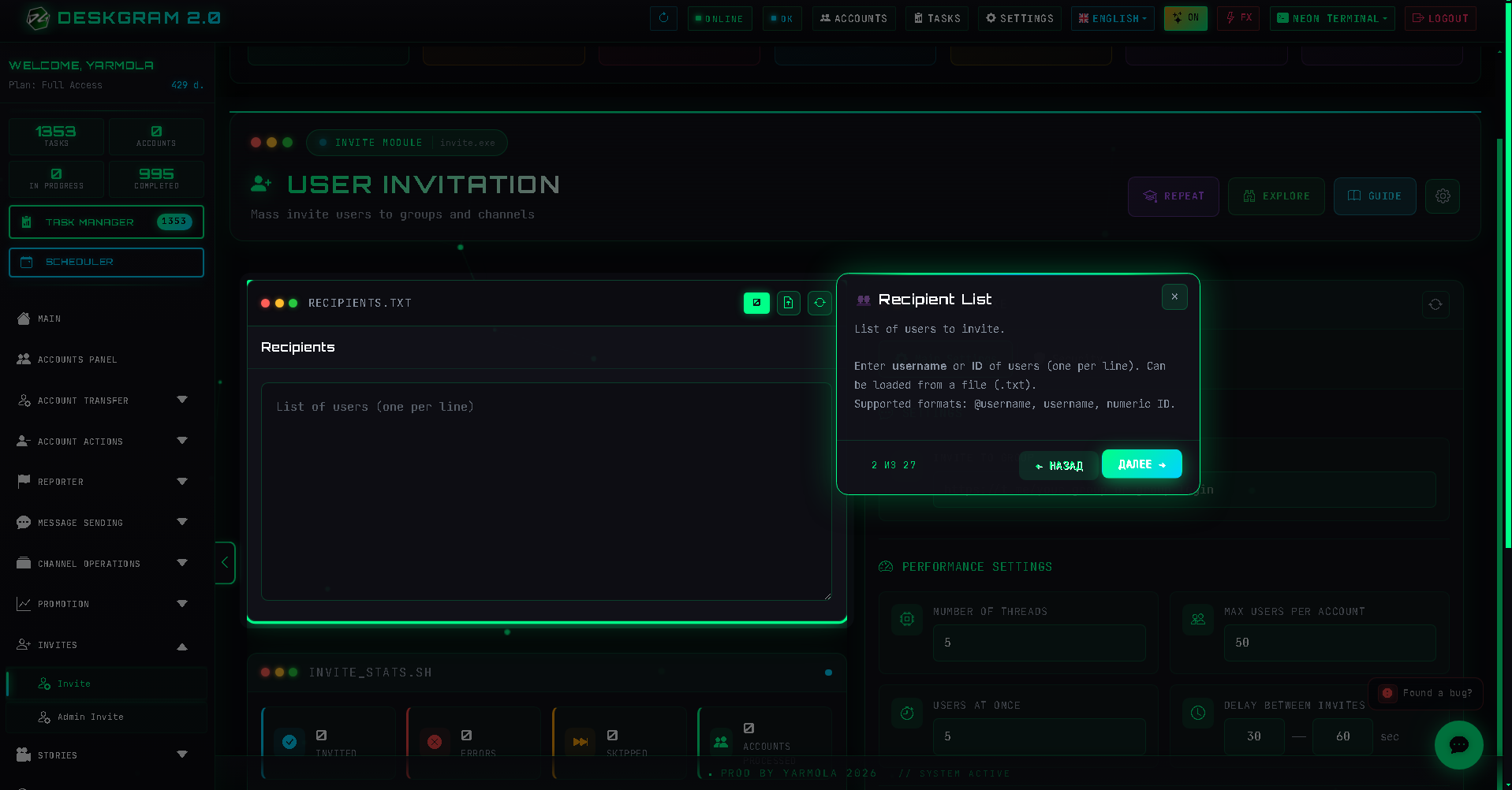The width and height of the screenshot is (1512, 790).
Task: Click the Users At Once input field
Action: (1039, 736)
